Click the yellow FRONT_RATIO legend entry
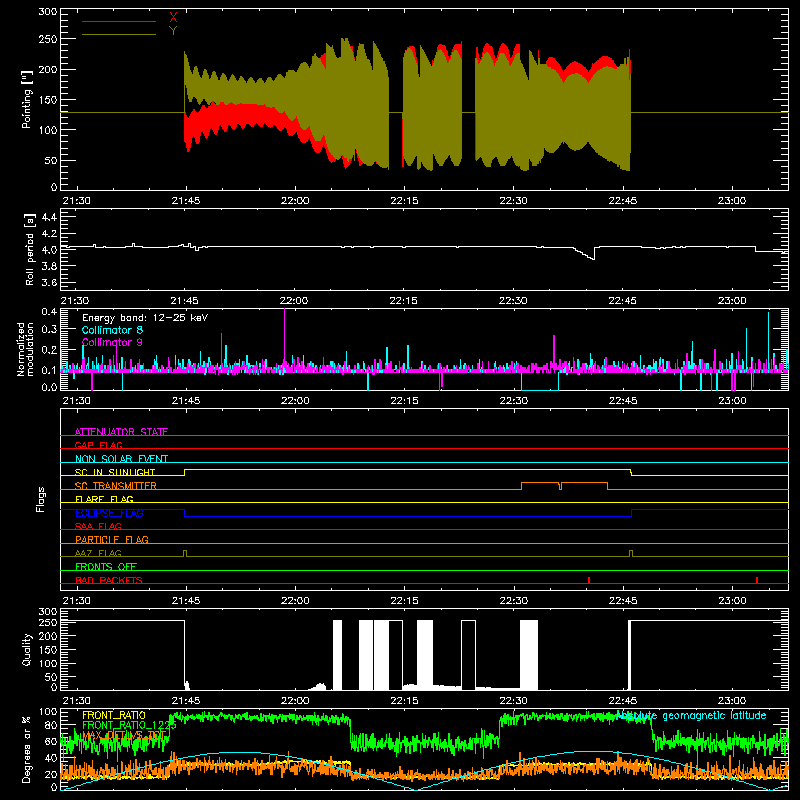Viewport: 800px width, 800px height. [x=114, y=715]
